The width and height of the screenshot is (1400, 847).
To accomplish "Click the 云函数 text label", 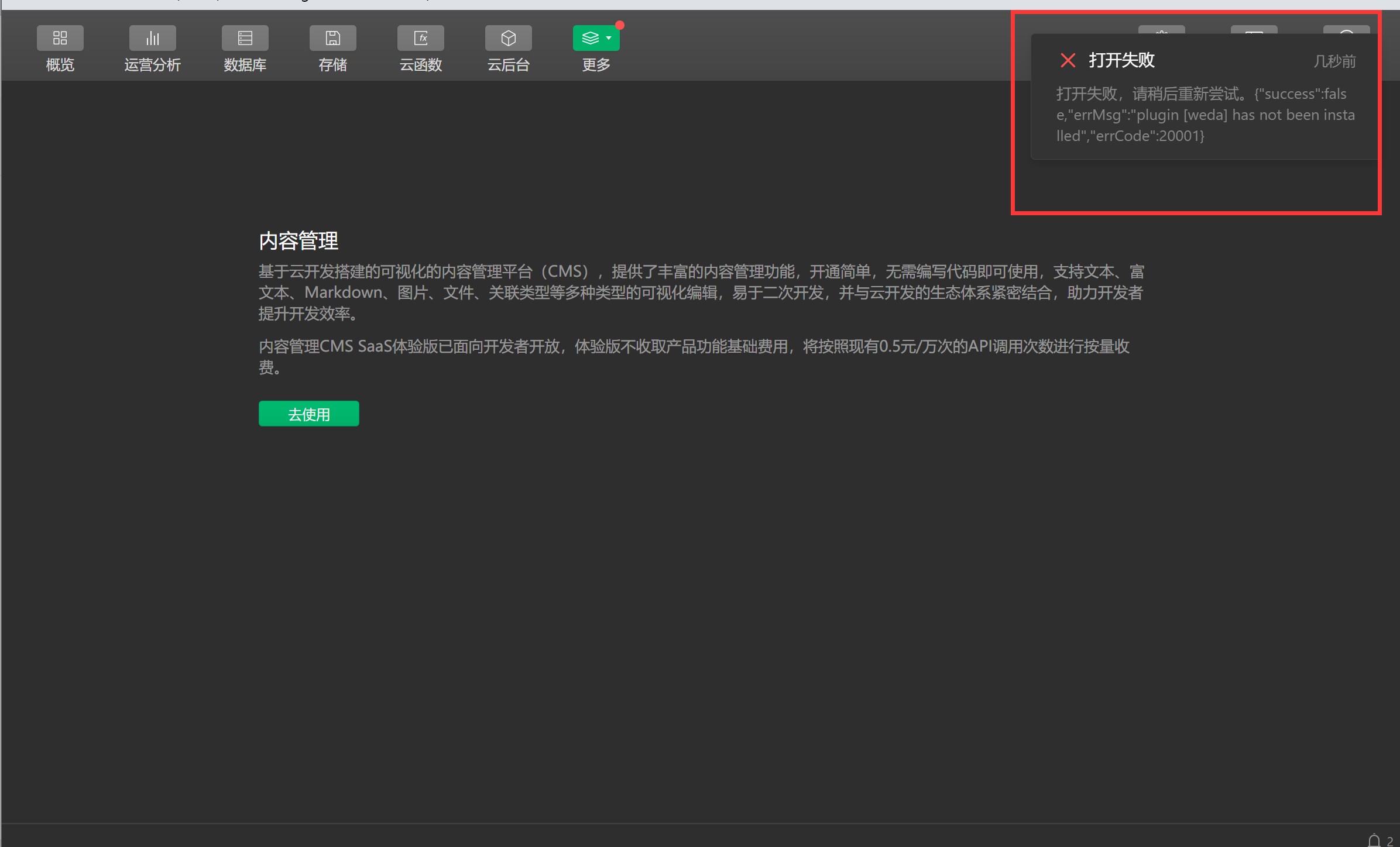I will pyautogui.click(x=420, y=65).
